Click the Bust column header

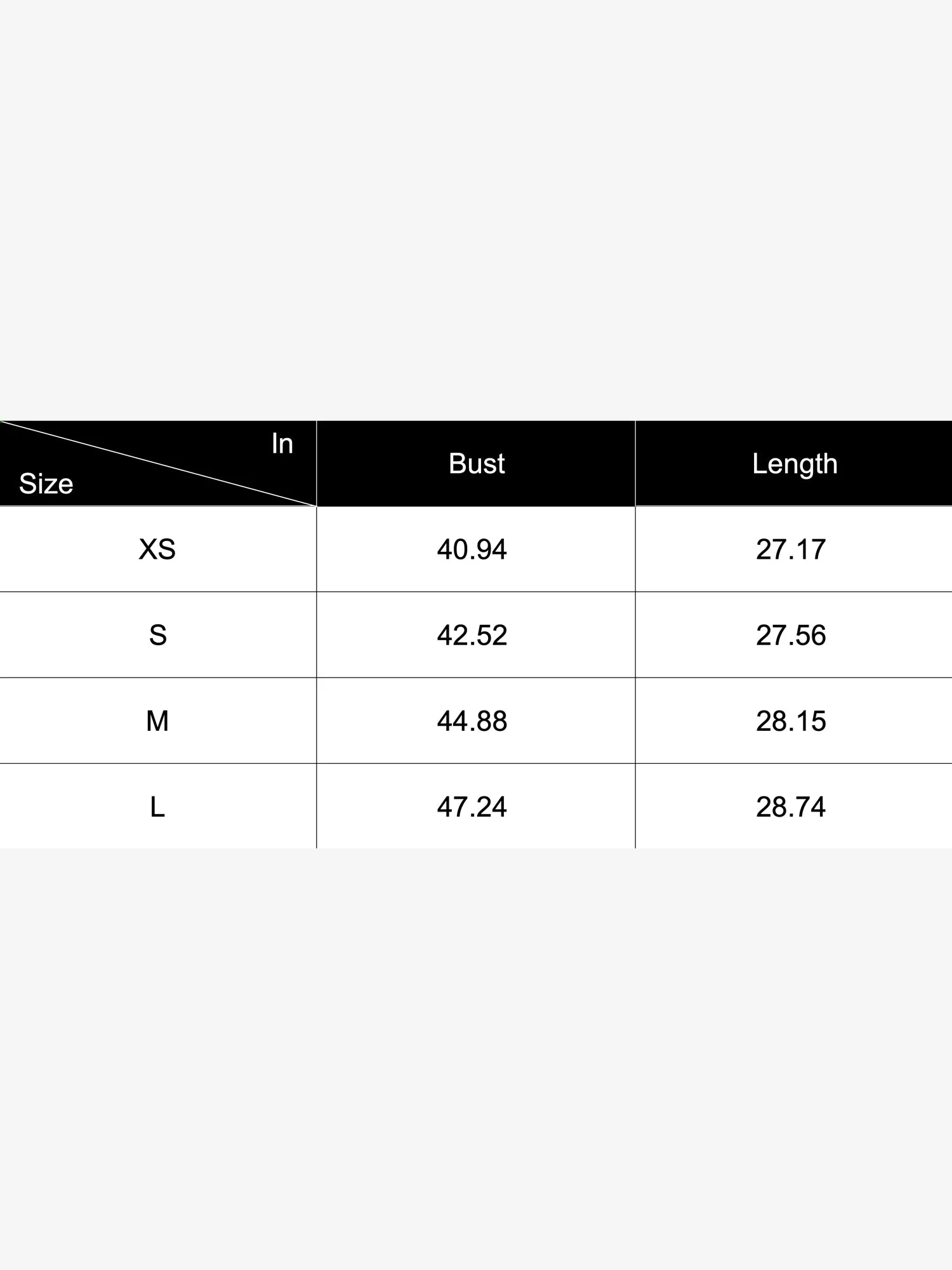tap(476, 464)
